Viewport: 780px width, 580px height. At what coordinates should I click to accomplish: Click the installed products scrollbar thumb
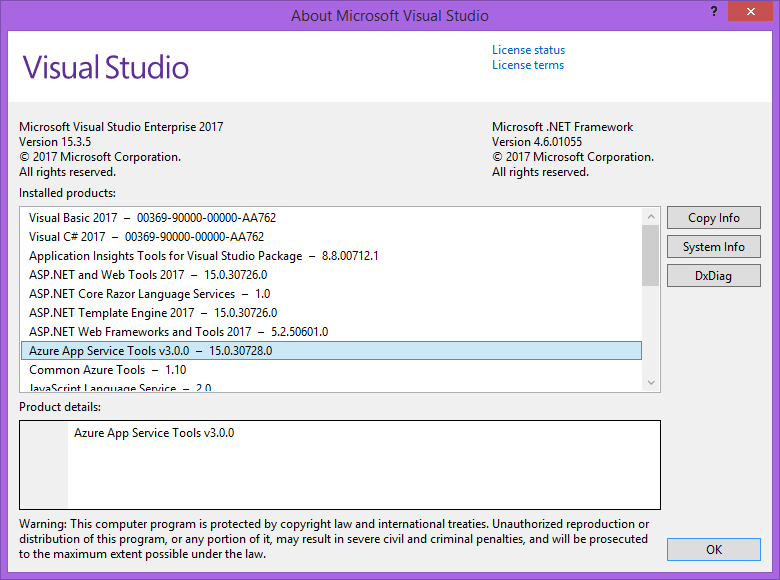tap(651, 256)
